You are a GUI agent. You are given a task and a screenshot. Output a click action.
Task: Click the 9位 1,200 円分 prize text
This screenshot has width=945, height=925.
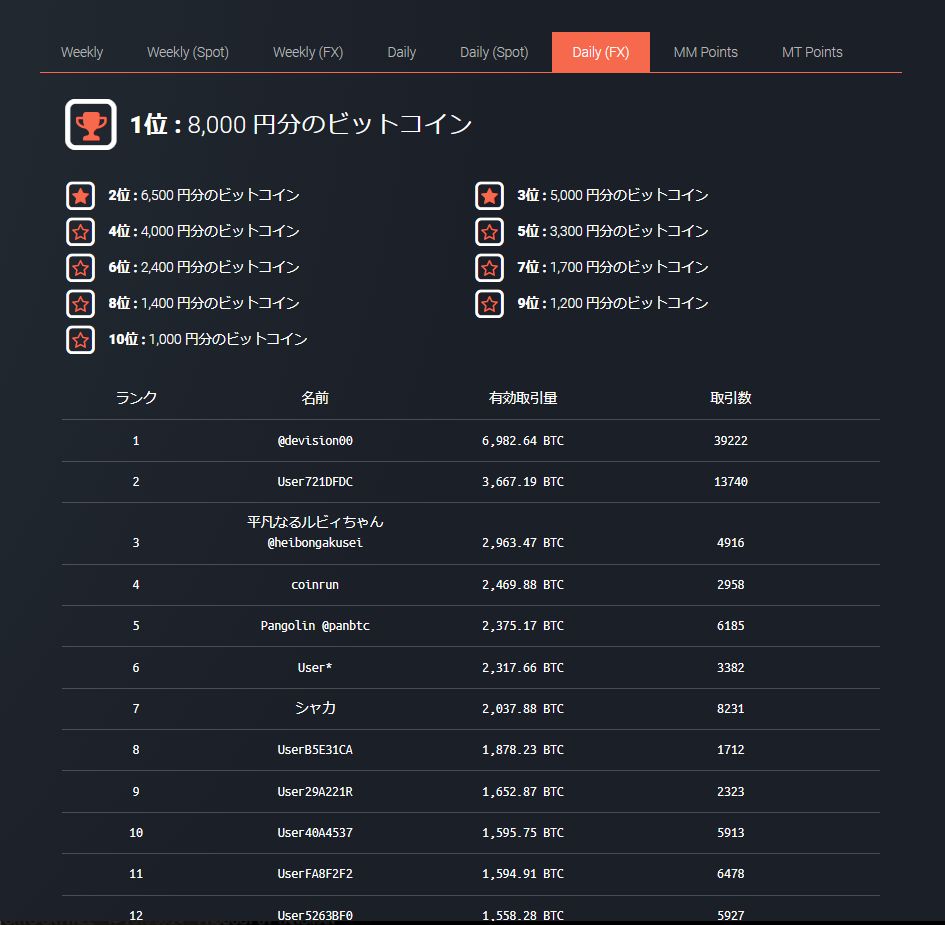click(613, 303)
